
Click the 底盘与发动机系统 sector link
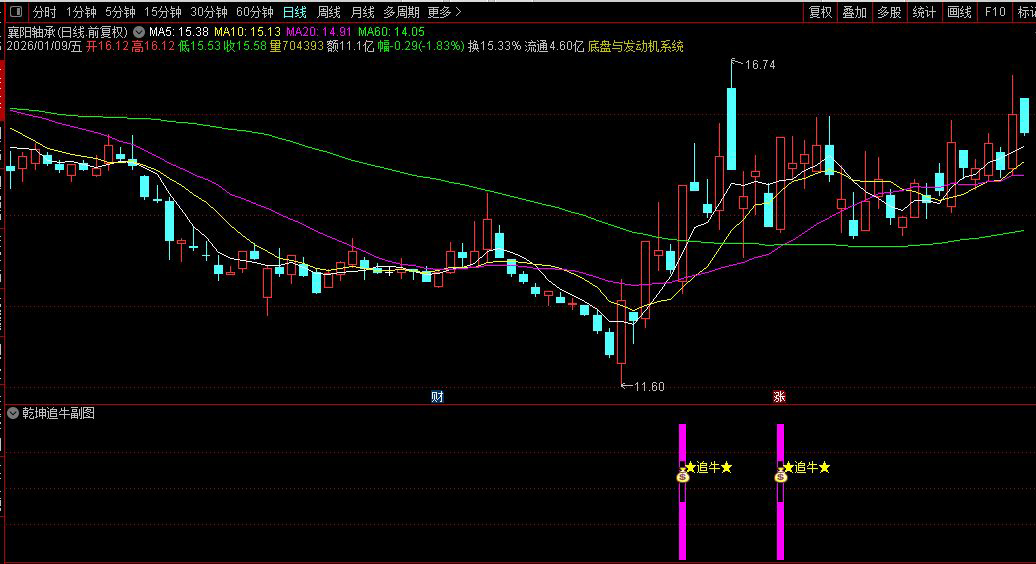point(635,46)
